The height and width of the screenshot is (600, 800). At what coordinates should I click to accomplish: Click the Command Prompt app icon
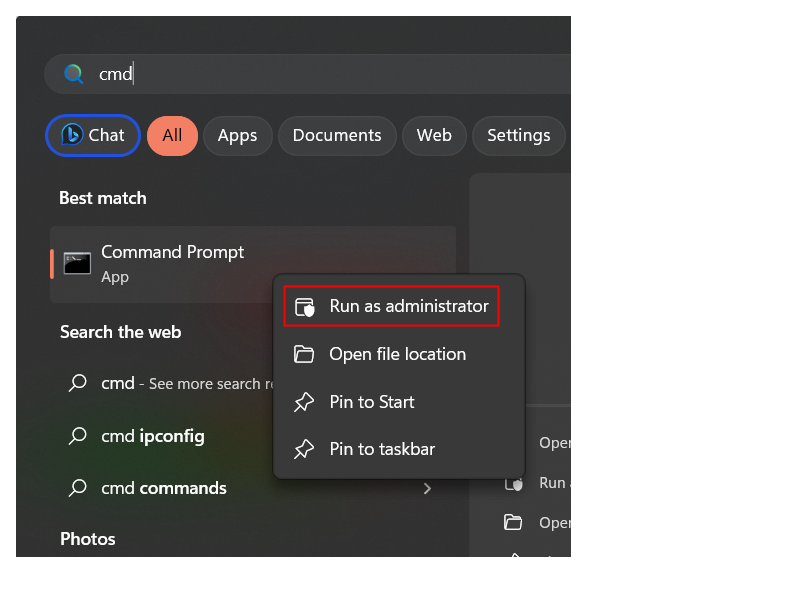point(77,263)
